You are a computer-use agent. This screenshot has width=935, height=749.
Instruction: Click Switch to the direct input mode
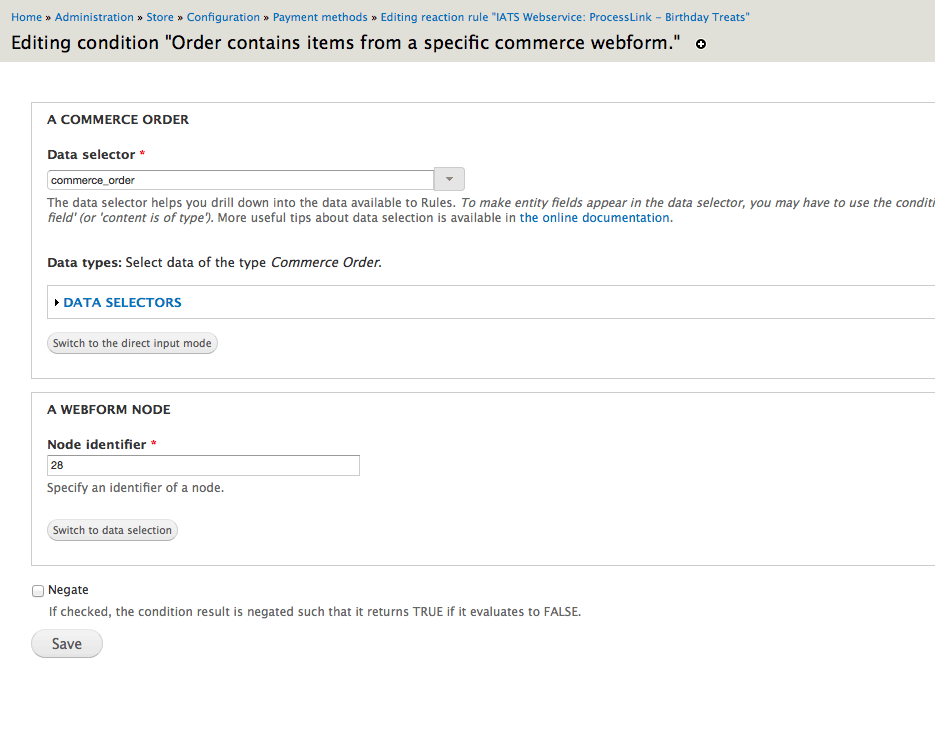click(131, 343)
